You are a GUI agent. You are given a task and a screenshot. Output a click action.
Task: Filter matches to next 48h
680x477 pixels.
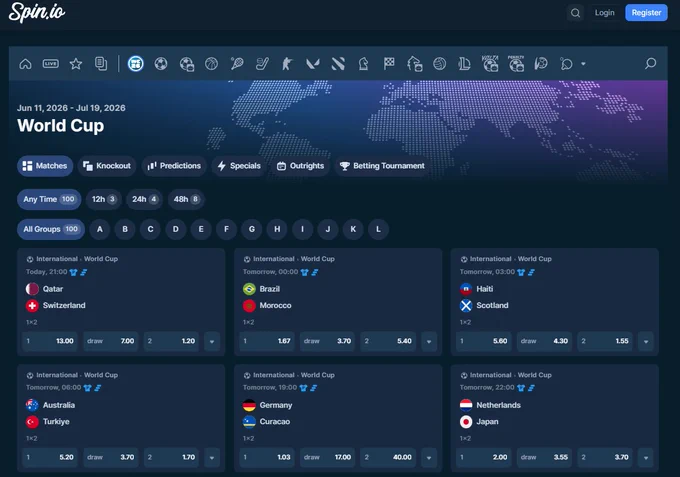186,199
